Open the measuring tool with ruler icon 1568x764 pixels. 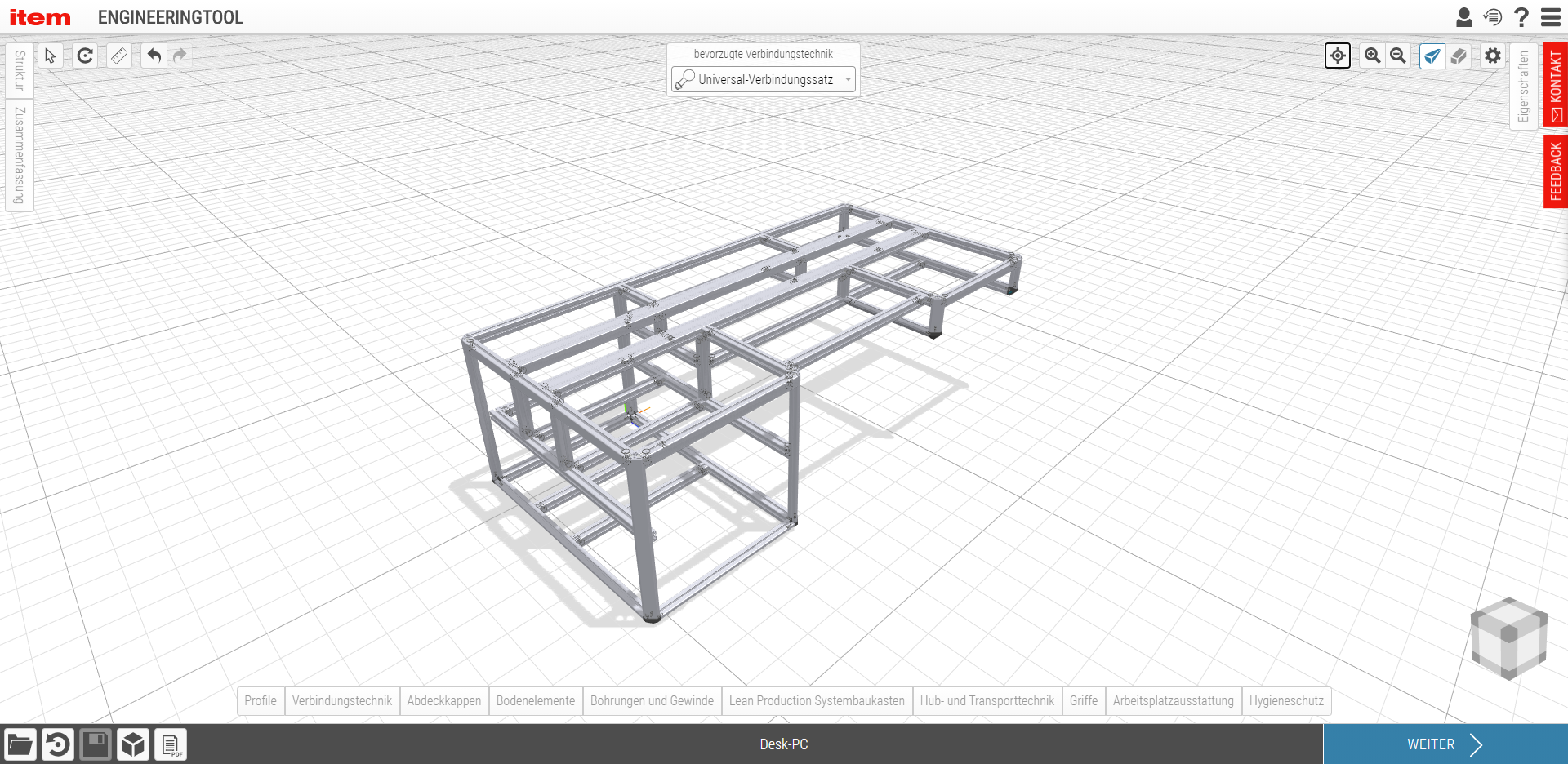coord(119,56)
